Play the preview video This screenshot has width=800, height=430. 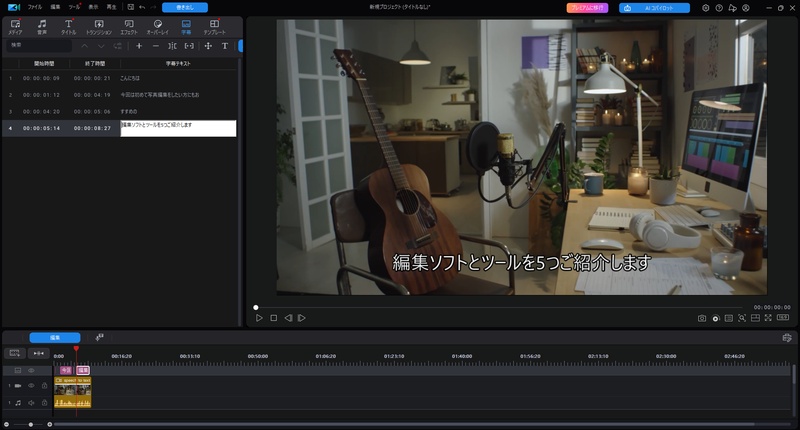259,318
